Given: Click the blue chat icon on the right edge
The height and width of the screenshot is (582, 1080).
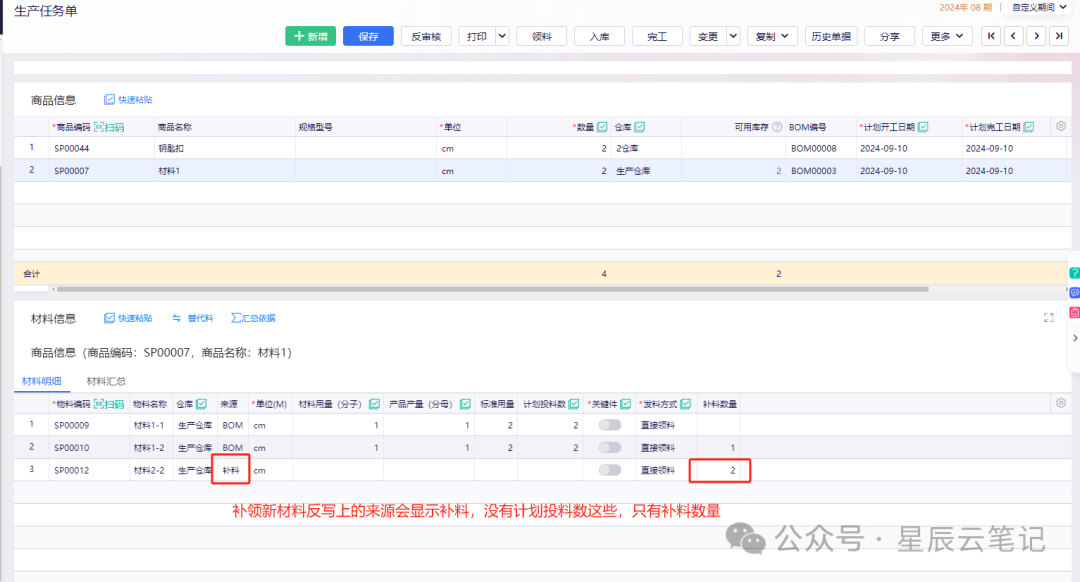Looking at the screenshot, I should pyautogui.click(x=1074, y=293).
